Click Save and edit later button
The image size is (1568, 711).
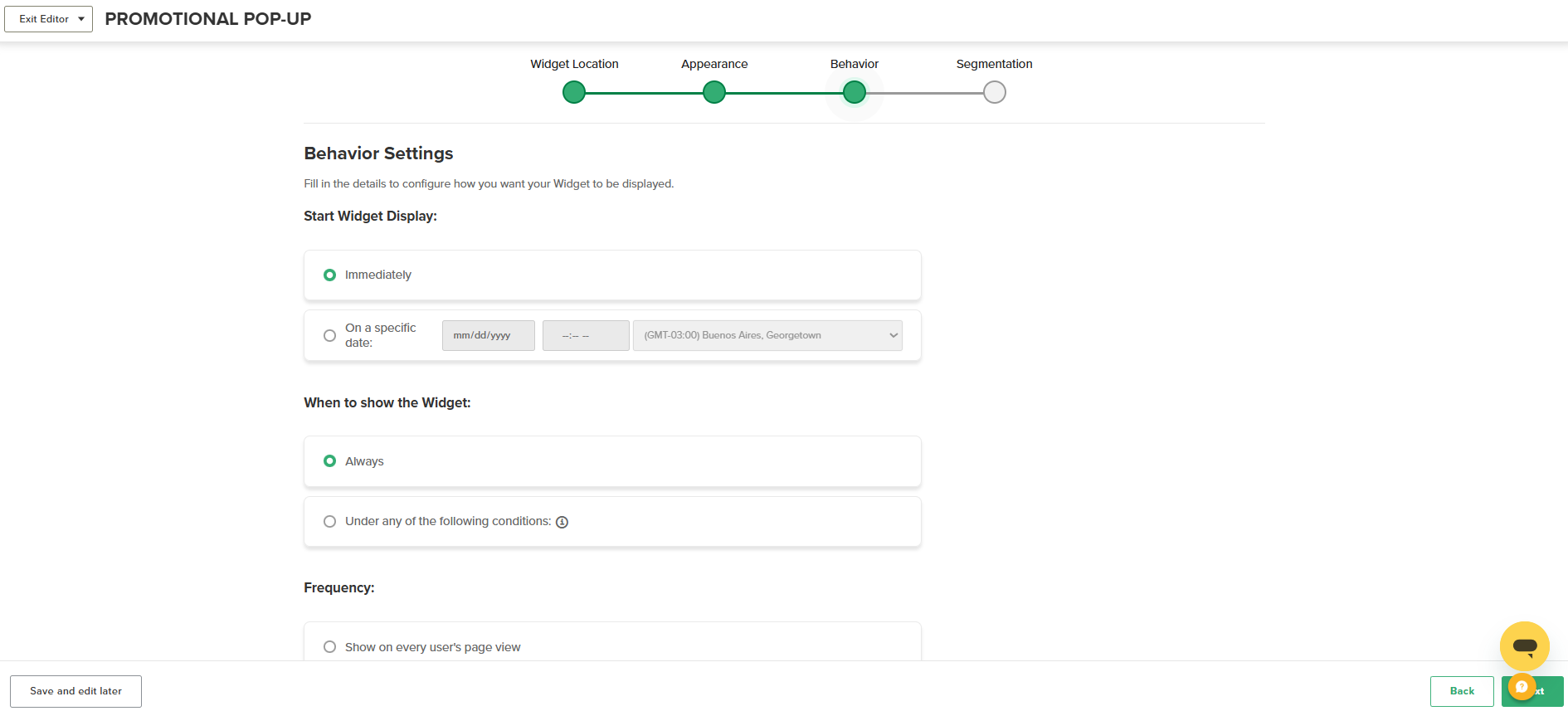pos(75,691)
